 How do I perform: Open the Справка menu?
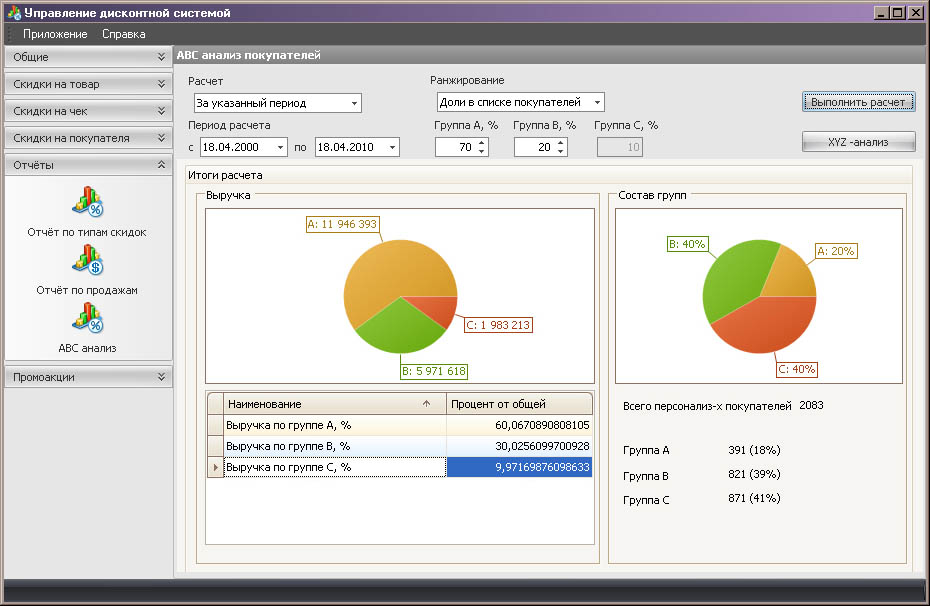pyautogui.click(x=124, y=34)
